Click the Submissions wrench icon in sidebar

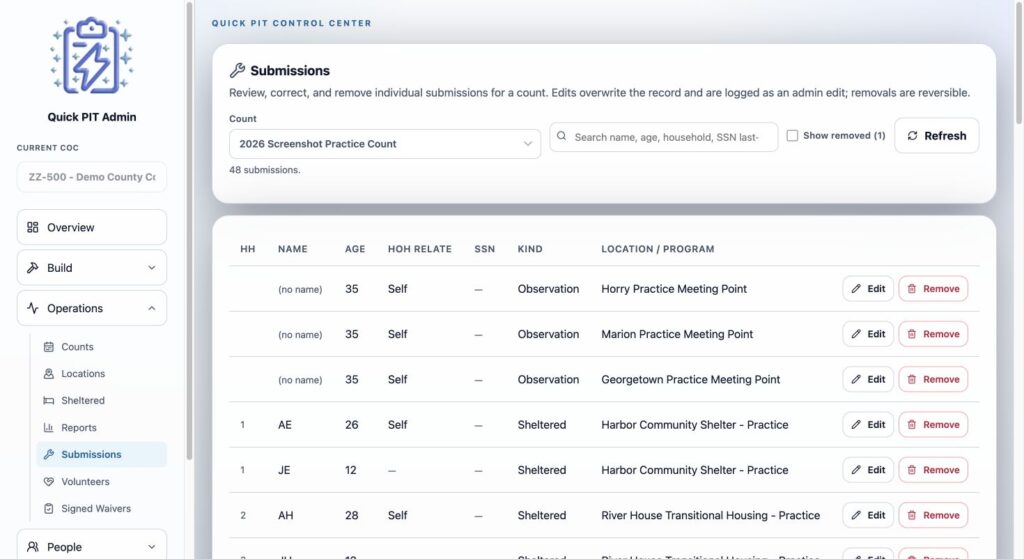pyautogui.click(x=48, y=455)
